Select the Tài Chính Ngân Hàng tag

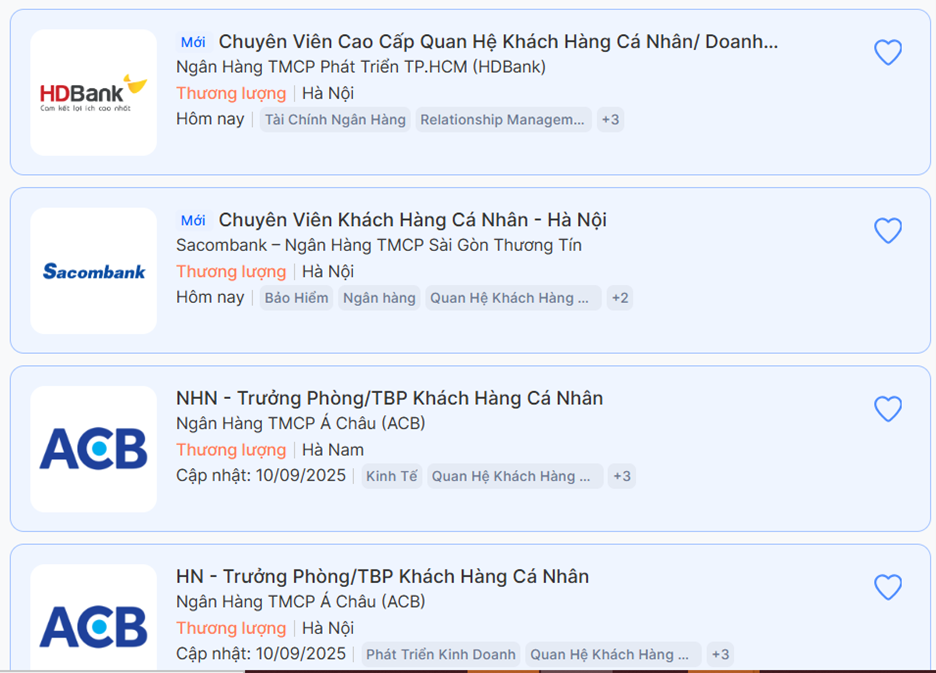(335, 119)
